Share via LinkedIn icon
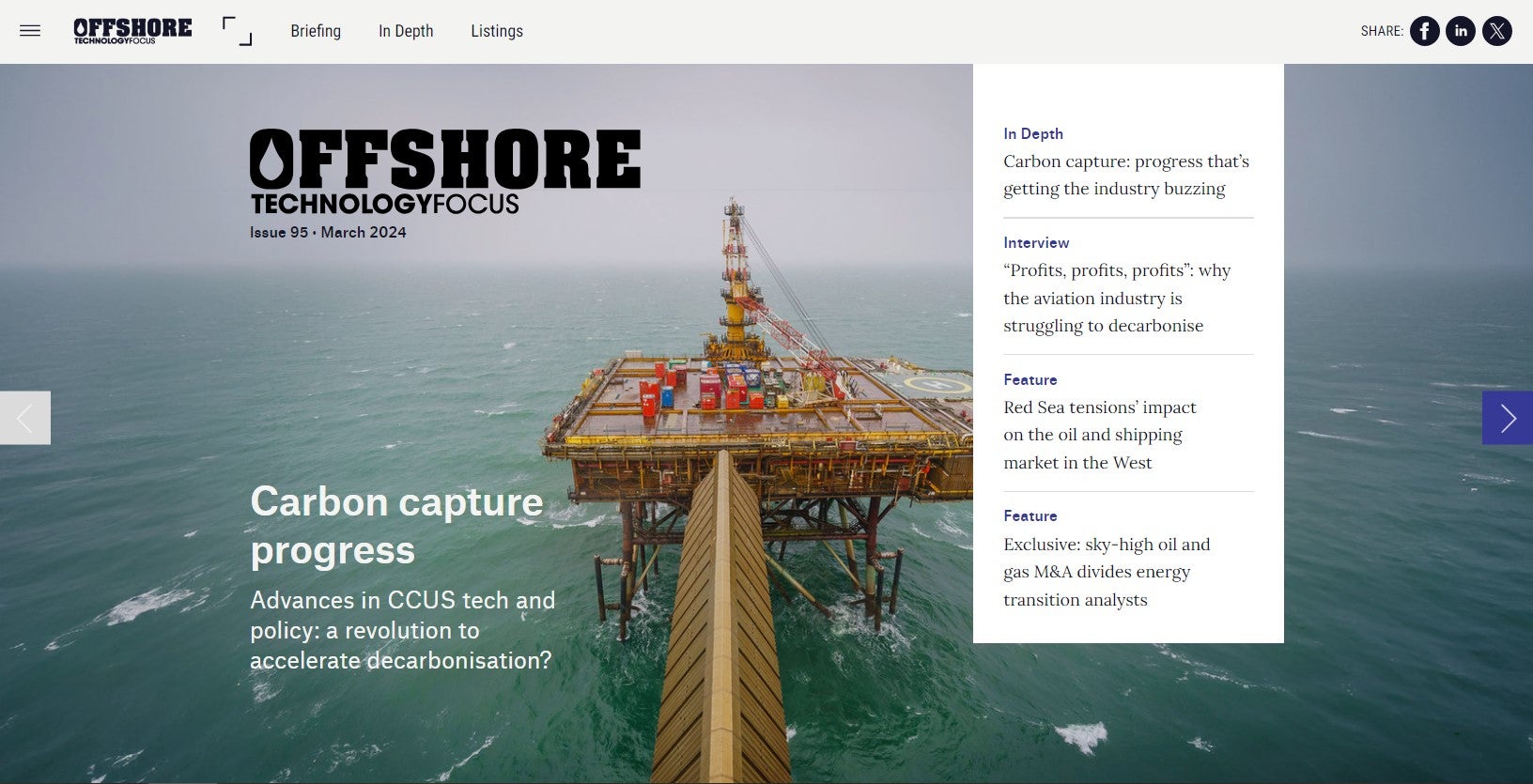The width and height of the screenshot is (1533, 784). pos(1460,31)
